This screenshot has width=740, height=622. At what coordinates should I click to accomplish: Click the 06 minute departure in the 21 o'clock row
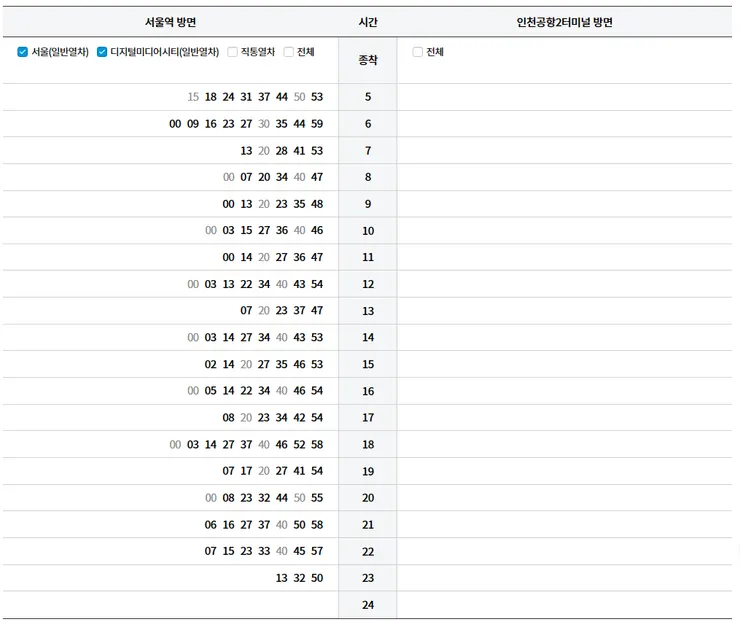(x=211, y=525)
